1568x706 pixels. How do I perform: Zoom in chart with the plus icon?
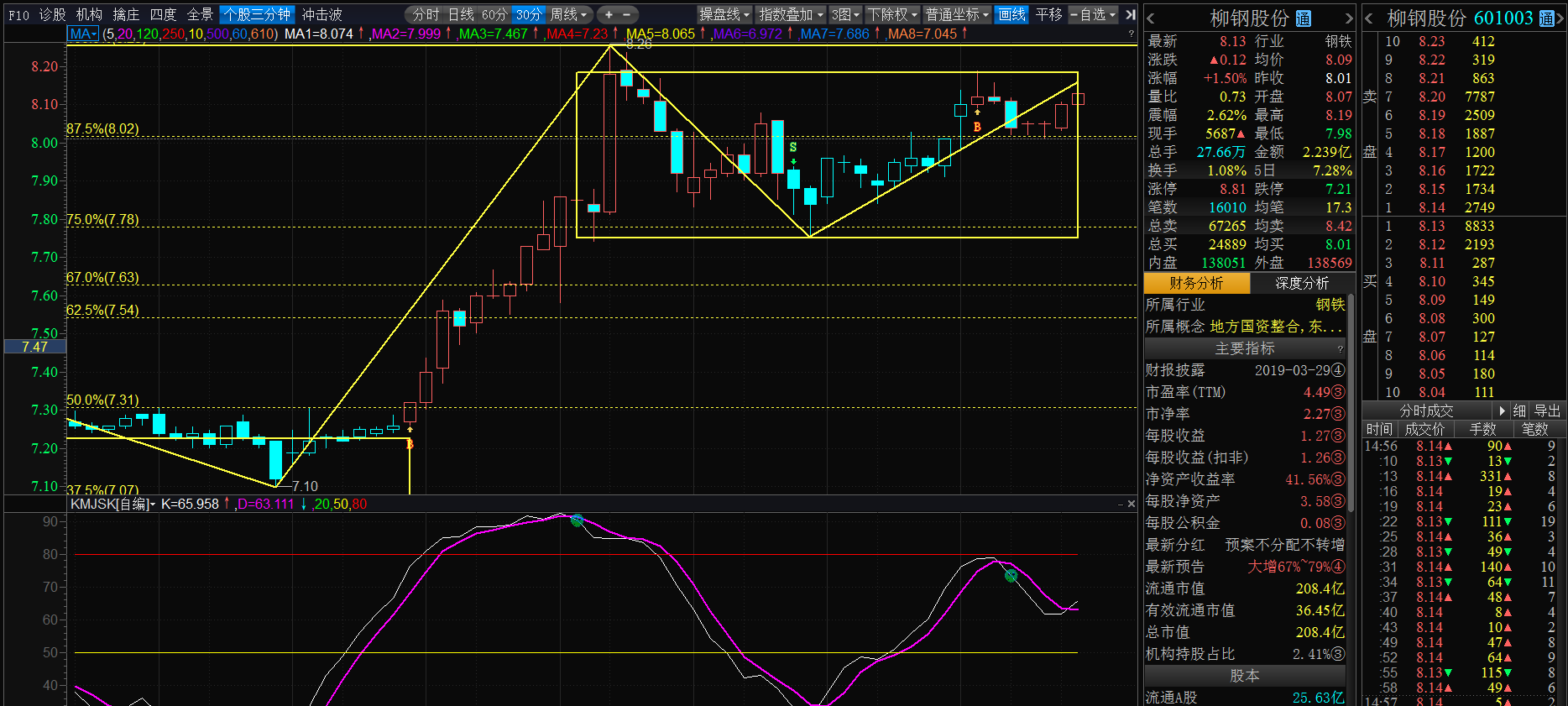point(609,14)
